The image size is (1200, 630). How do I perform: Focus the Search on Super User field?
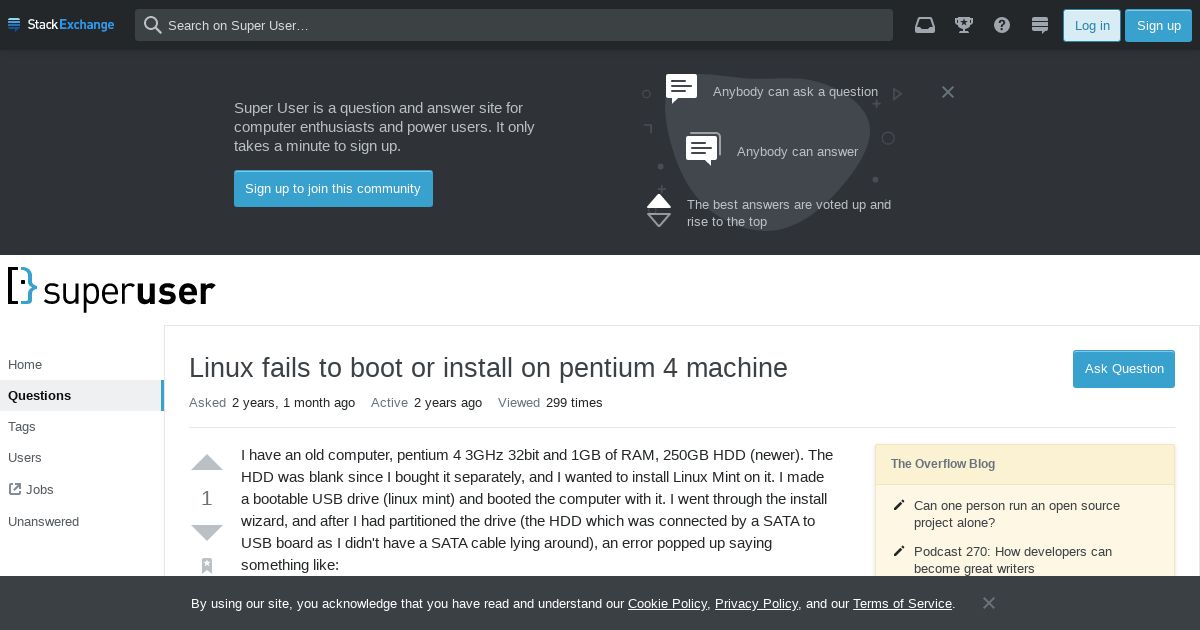pyautogui.click(x=514, y=25)
